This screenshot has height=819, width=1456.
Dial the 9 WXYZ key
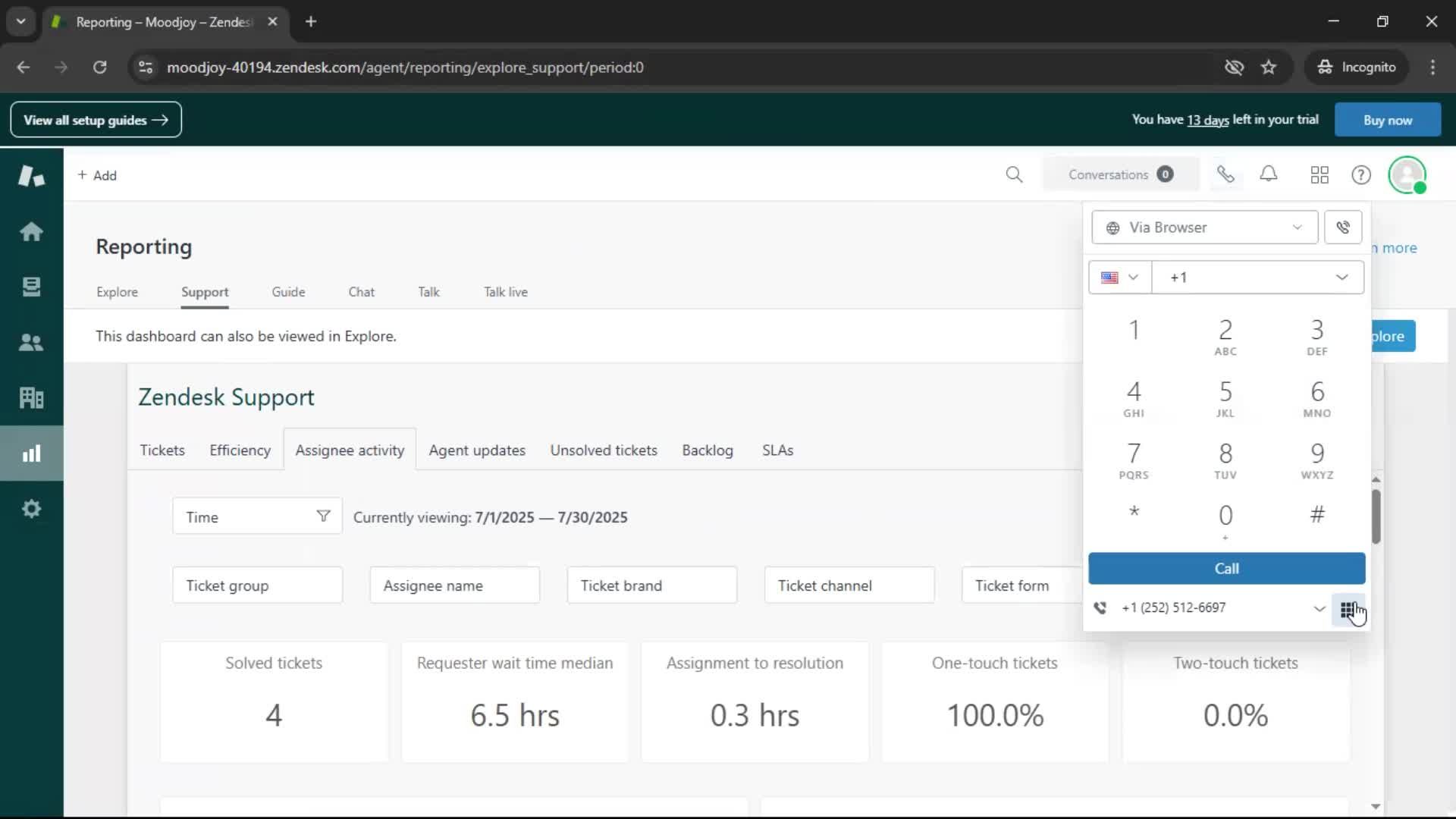point(1317,460)
